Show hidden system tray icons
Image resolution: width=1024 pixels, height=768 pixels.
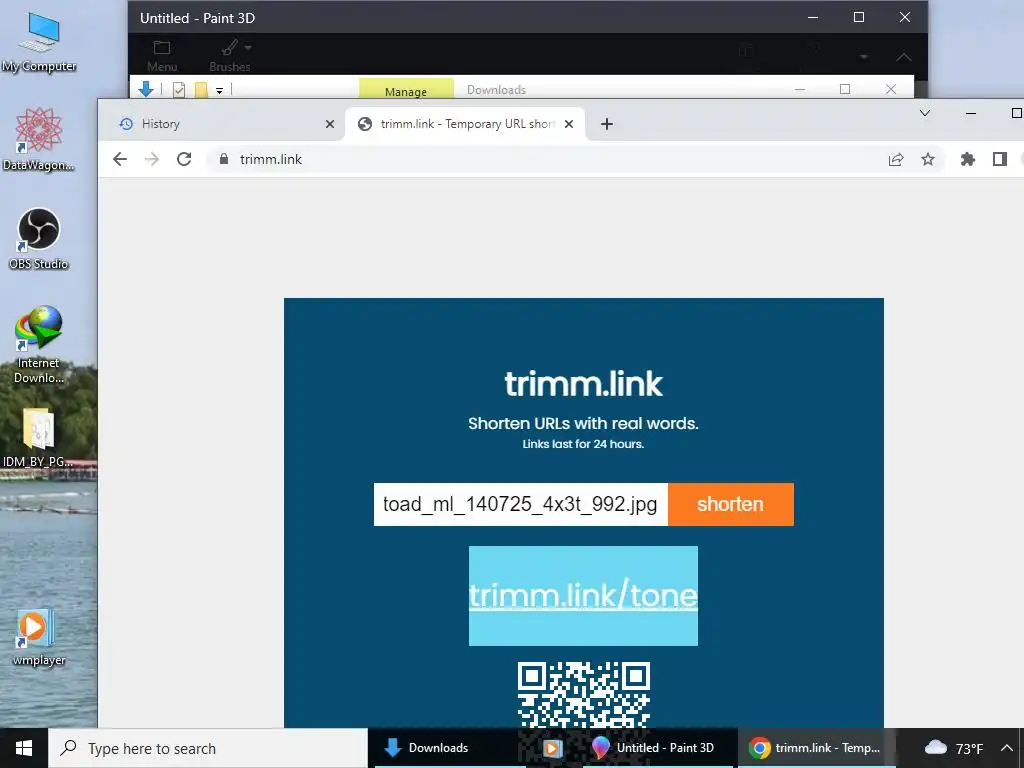click(x=1006, y=748)
